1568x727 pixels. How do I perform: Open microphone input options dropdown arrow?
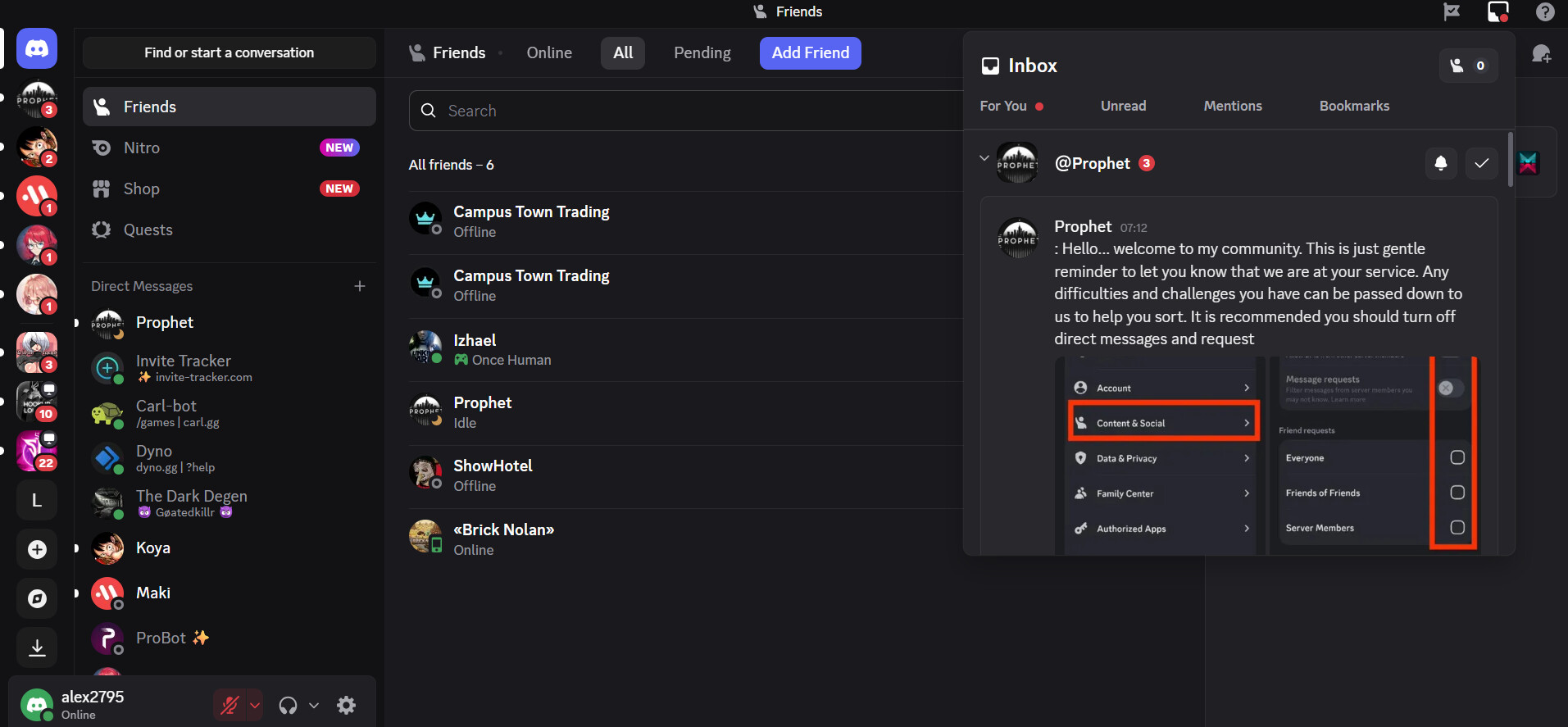255,705
